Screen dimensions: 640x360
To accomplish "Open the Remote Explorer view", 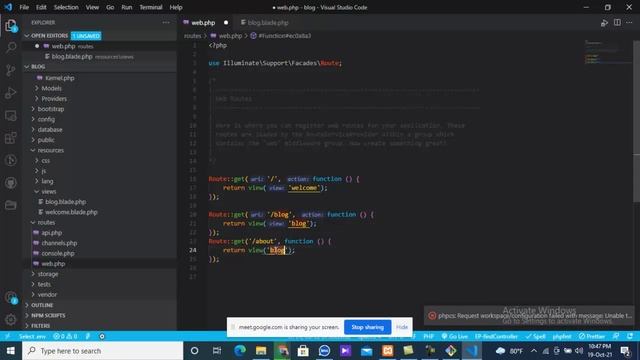I will pos(11,116).
